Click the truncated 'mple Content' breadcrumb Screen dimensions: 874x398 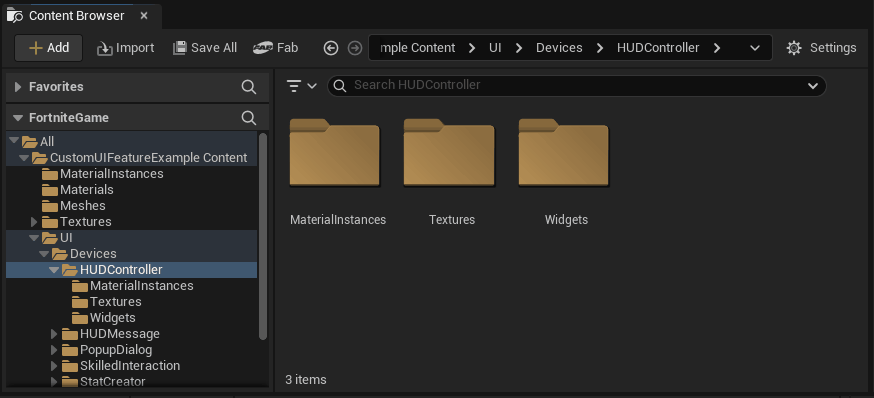418,48
